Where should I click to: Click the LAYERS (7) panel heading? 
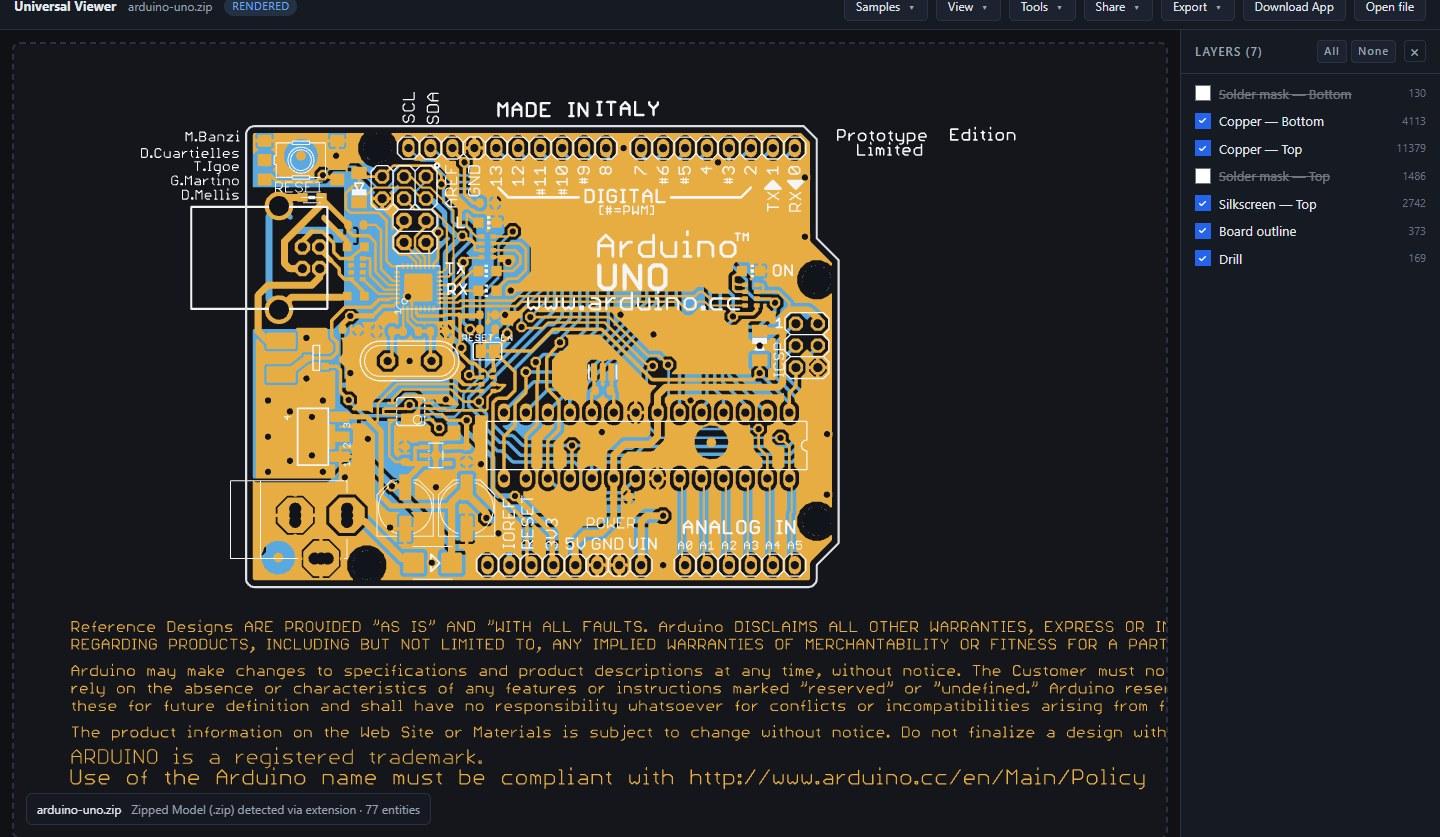1228,52
